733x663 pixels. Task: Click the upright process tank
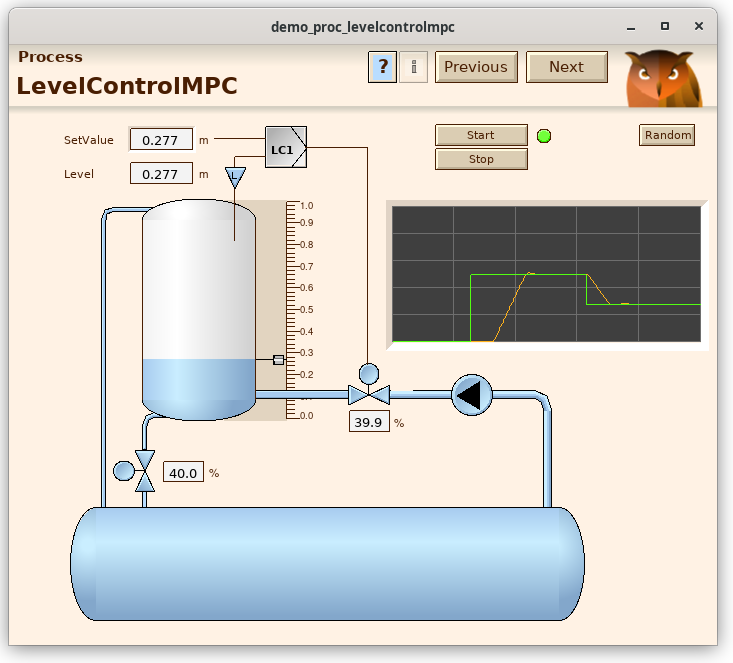coord(199,310)
